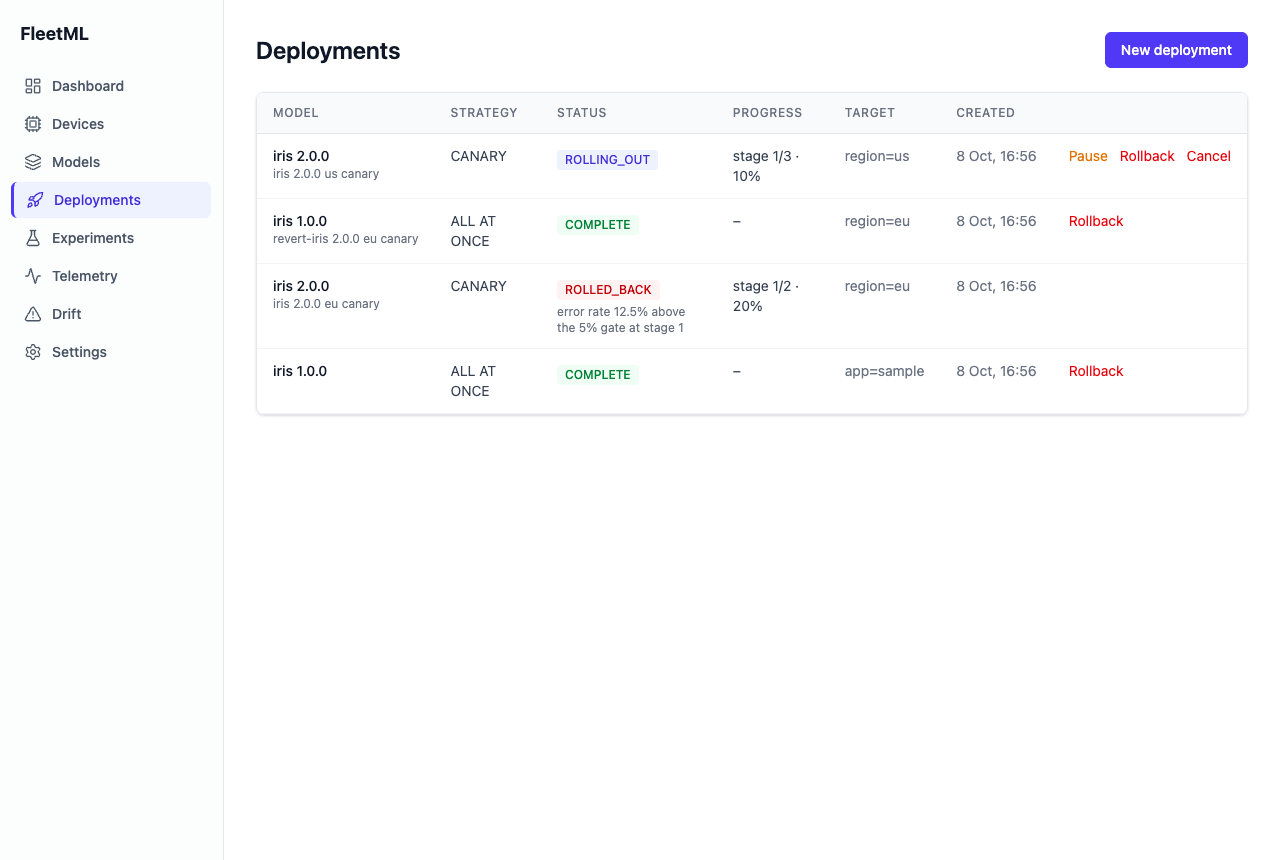Image resolution: width=1280 pixels, height=860 pixels.
Task: Click the COMPLETE badge in region=eu row
Action: [x=598, y=225]
